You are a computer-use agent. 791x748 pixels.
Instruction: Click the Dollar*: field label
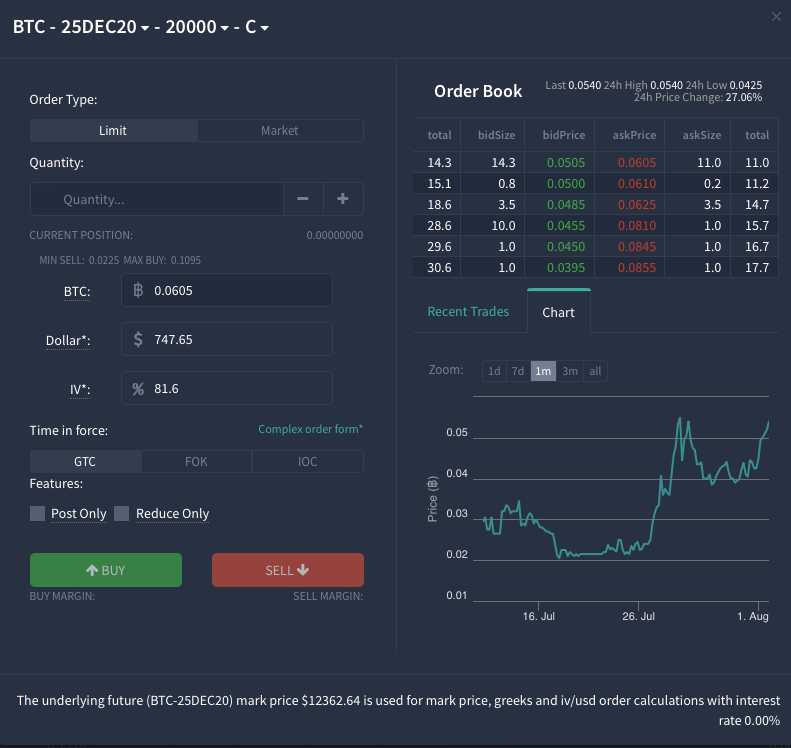(68, 340)
